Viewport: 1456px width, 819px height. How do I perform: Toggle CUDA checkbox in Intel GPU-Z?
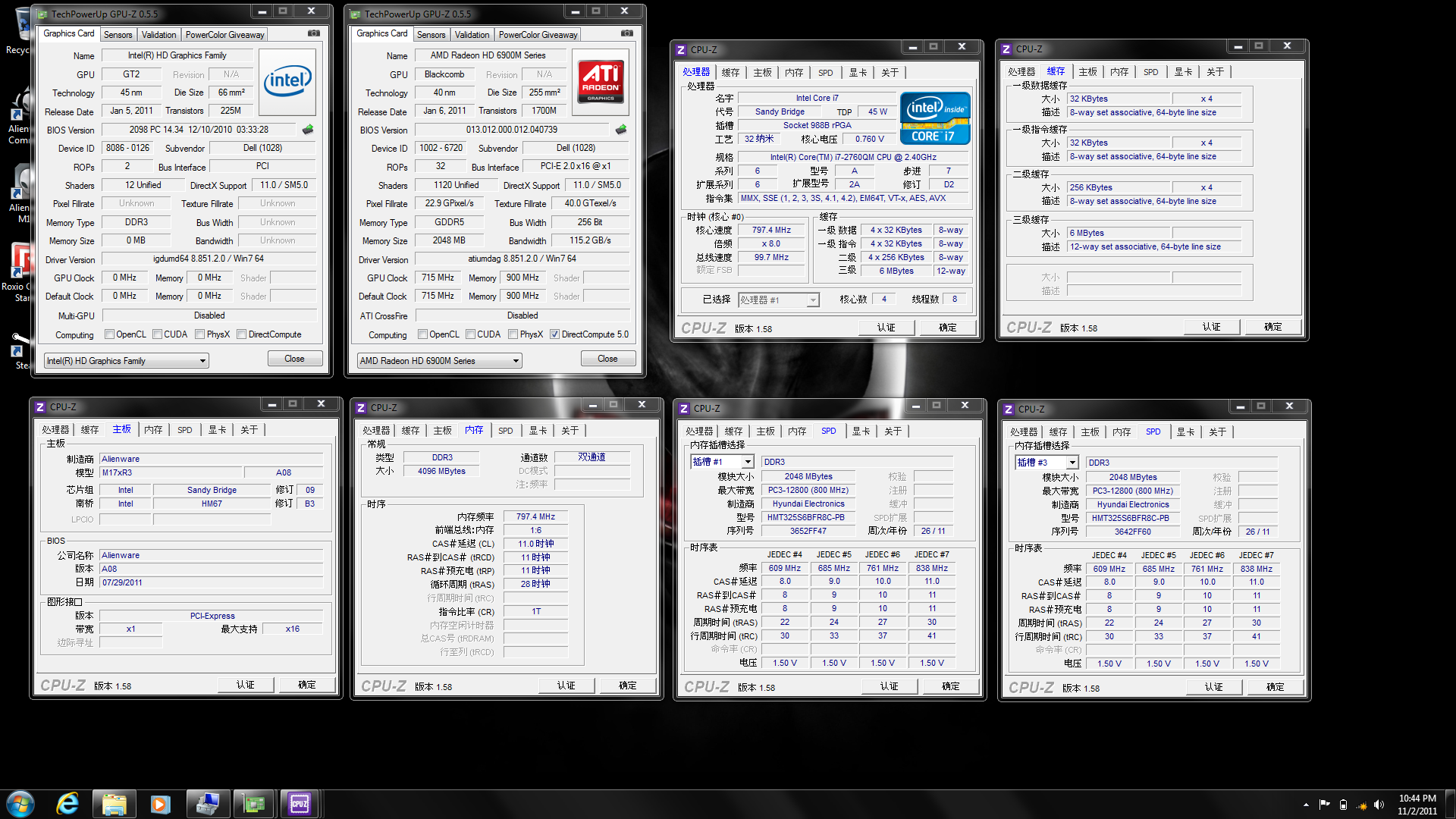[158, 334]
